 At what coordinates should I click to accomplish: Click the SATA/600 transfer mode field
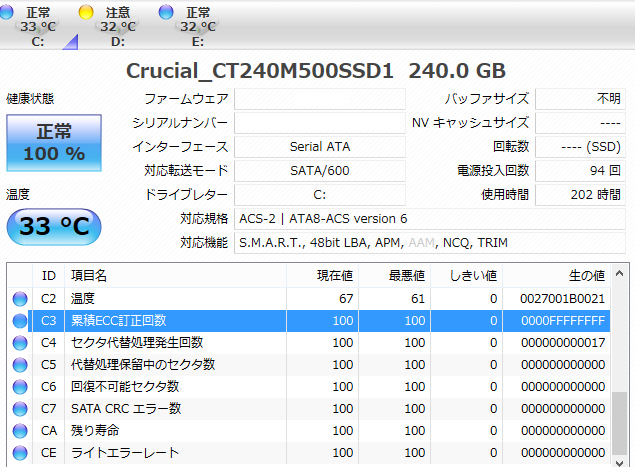320,171
